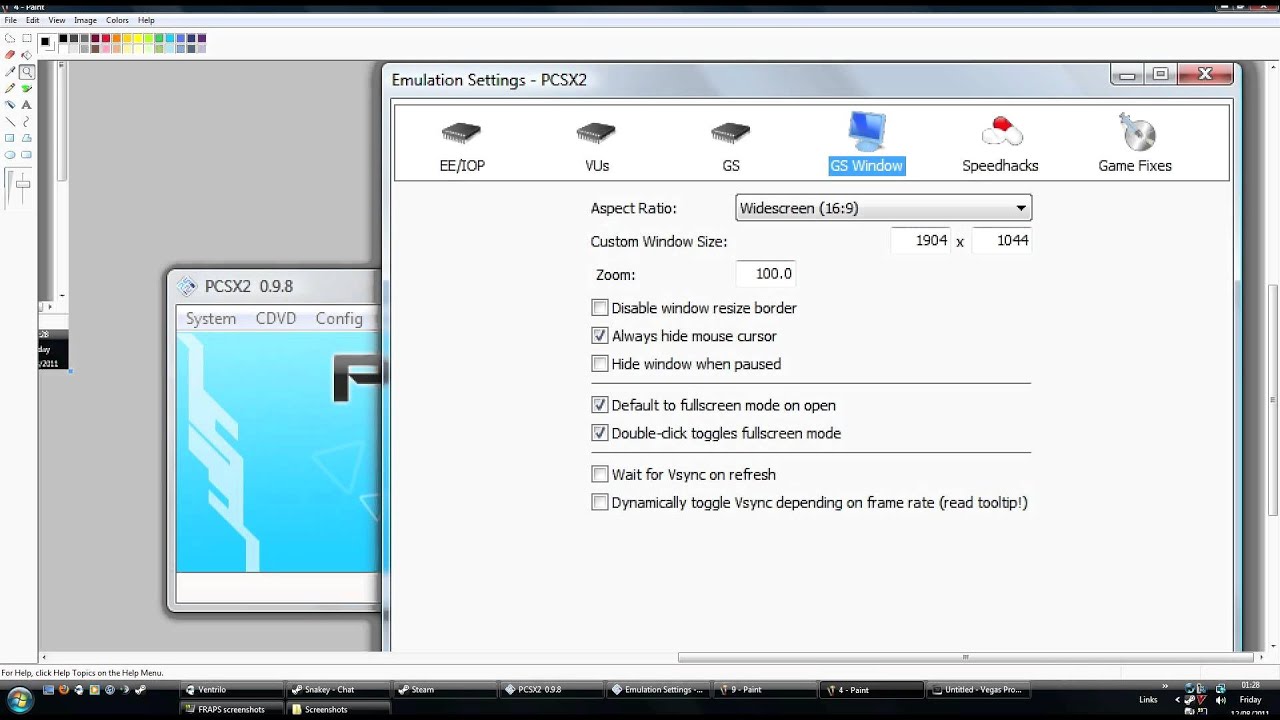Open the View menu in Paint
Image resolution: width=1280 pixels, height=720 pixels.
[57, 20]
